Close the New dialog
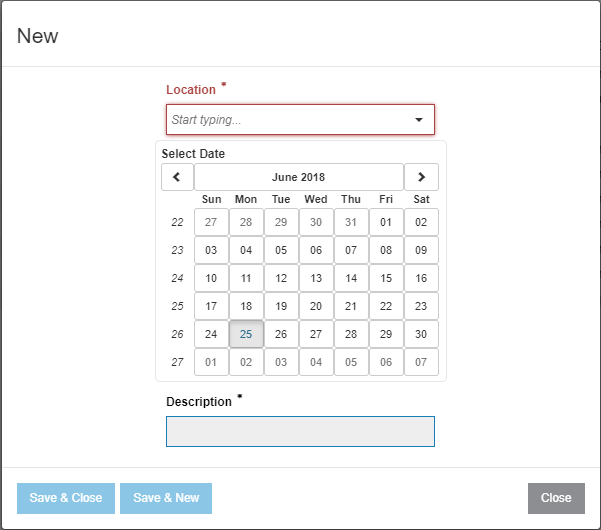 coord(556,498)
